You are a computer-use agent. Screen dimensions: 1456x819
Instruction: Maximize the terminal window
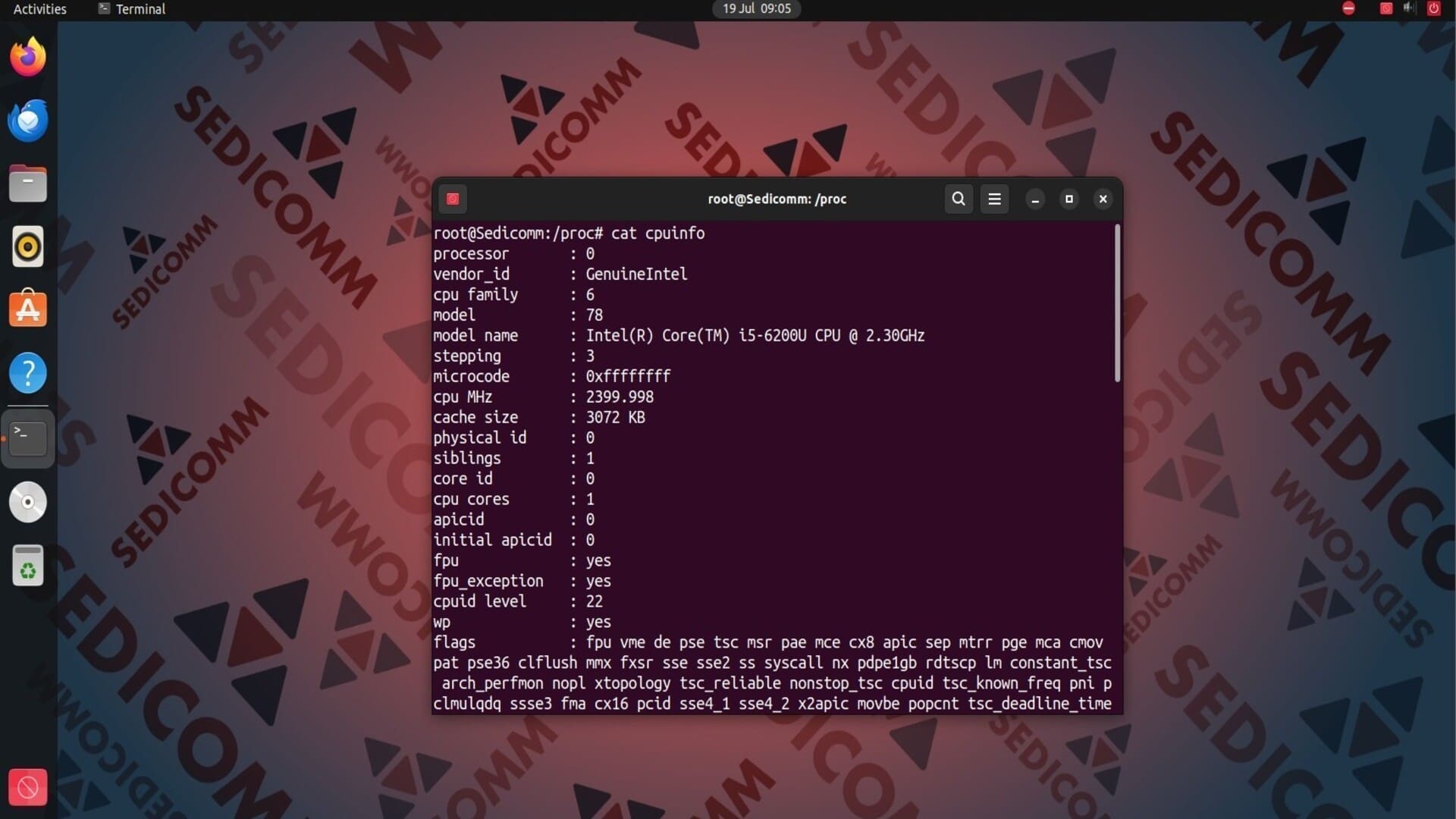(x=1069, y=199)
